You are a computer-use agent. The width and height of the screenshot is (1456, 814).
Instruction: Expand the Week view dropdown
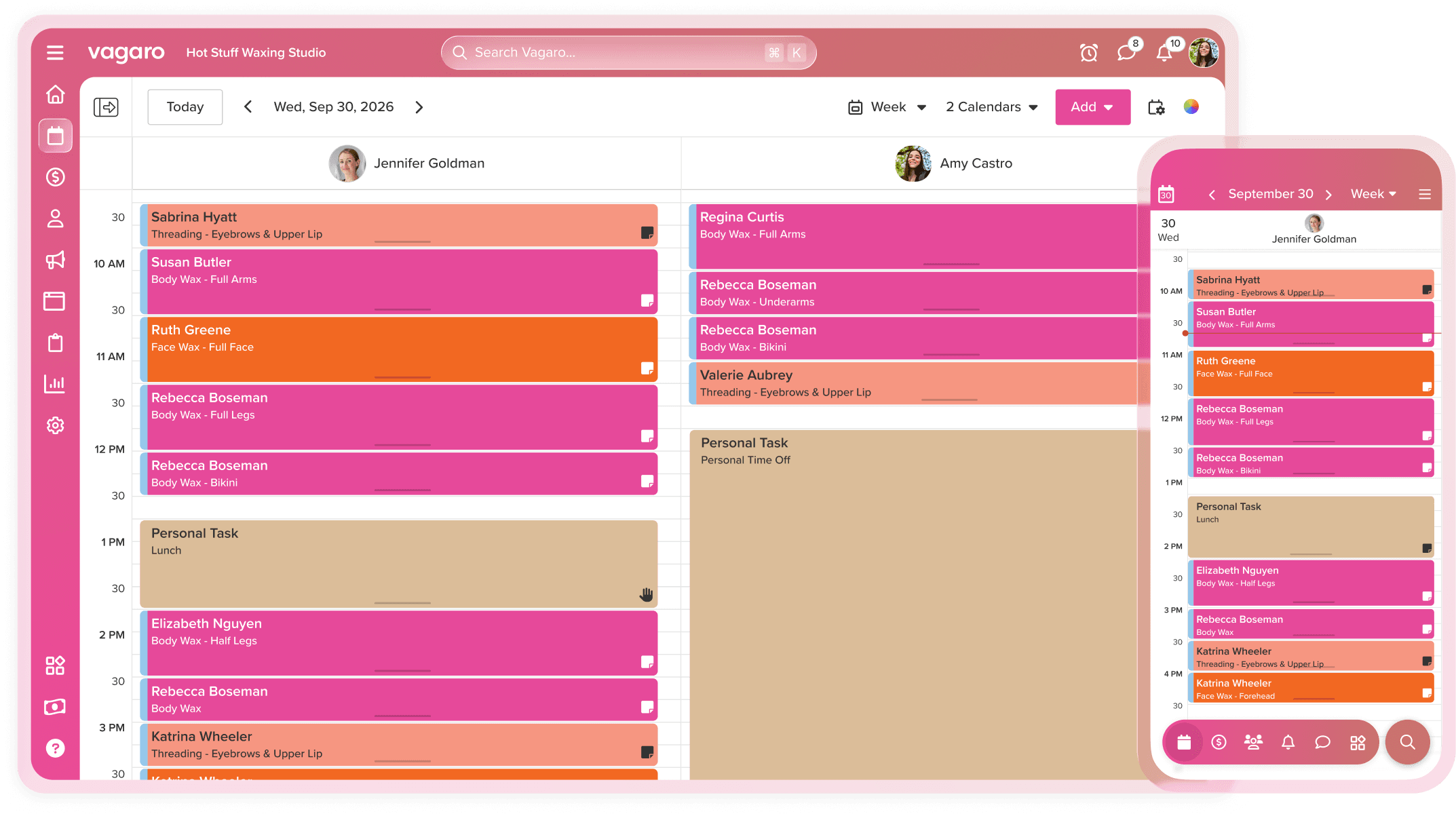coord(887,107)
